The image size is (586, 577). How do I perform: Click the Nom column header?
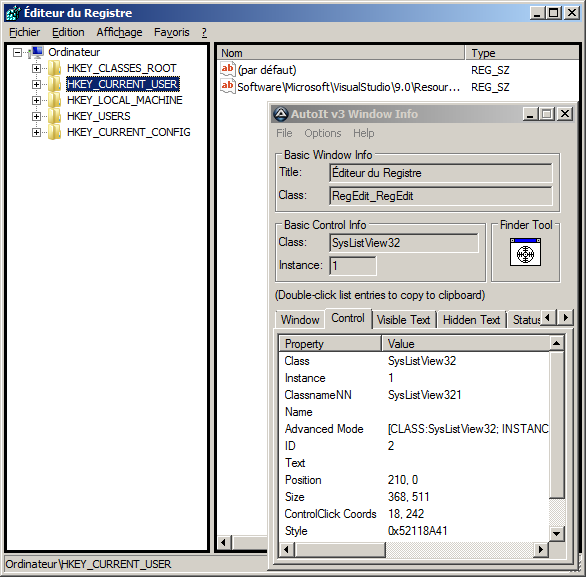point(341,53)
